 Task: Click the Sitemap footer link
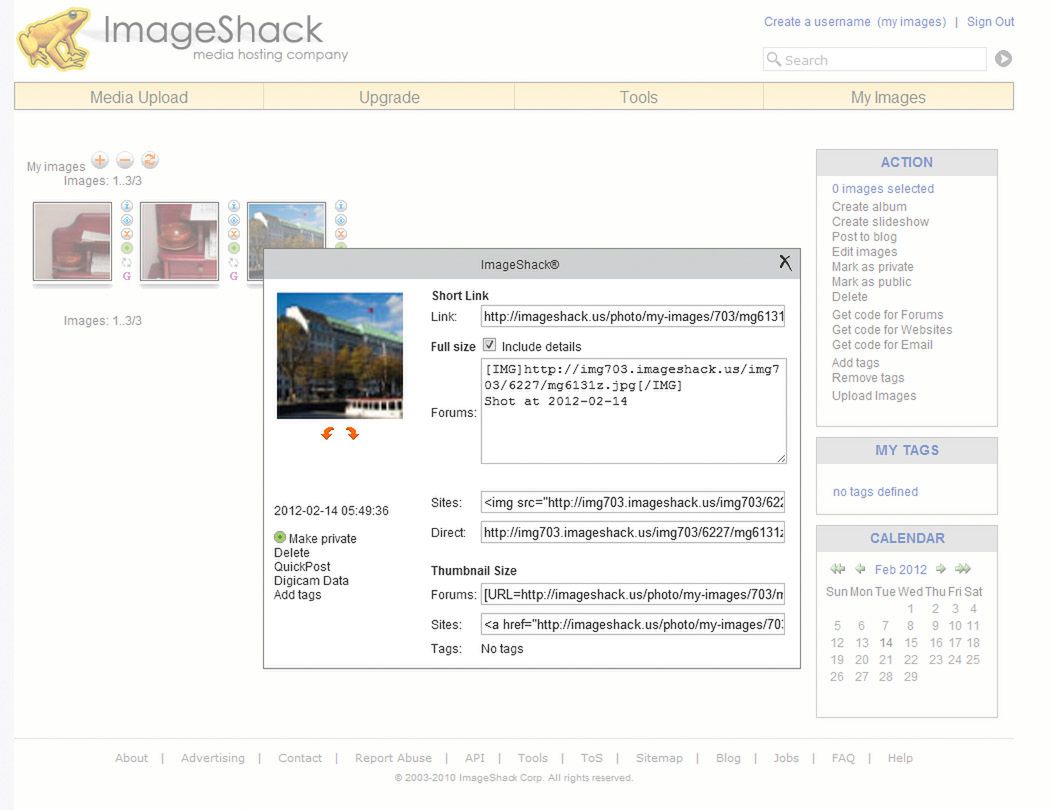coord(659,758)
